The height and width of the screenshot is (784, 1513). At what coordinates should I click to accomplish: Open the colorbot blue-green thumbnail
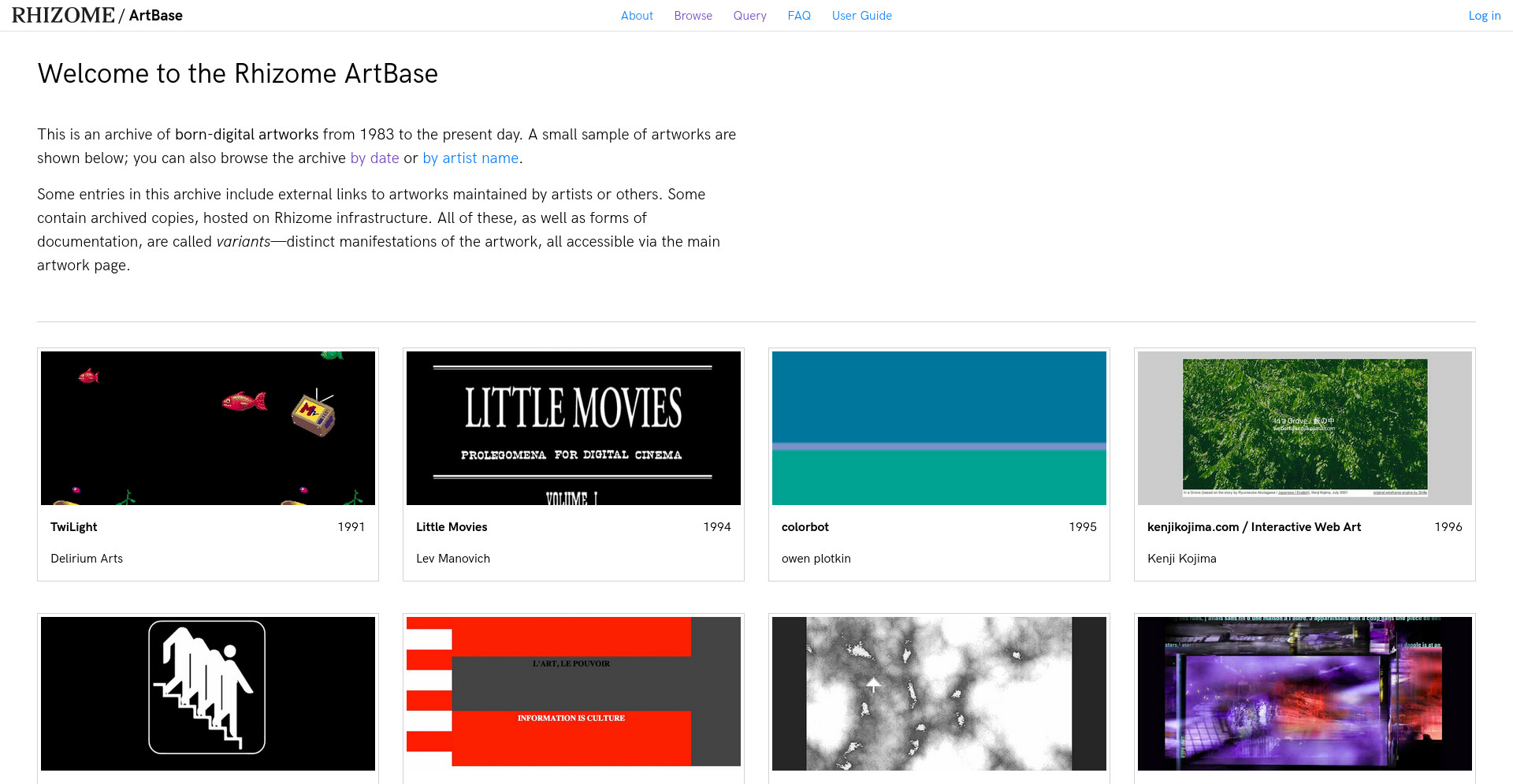[x=939, y=428]
